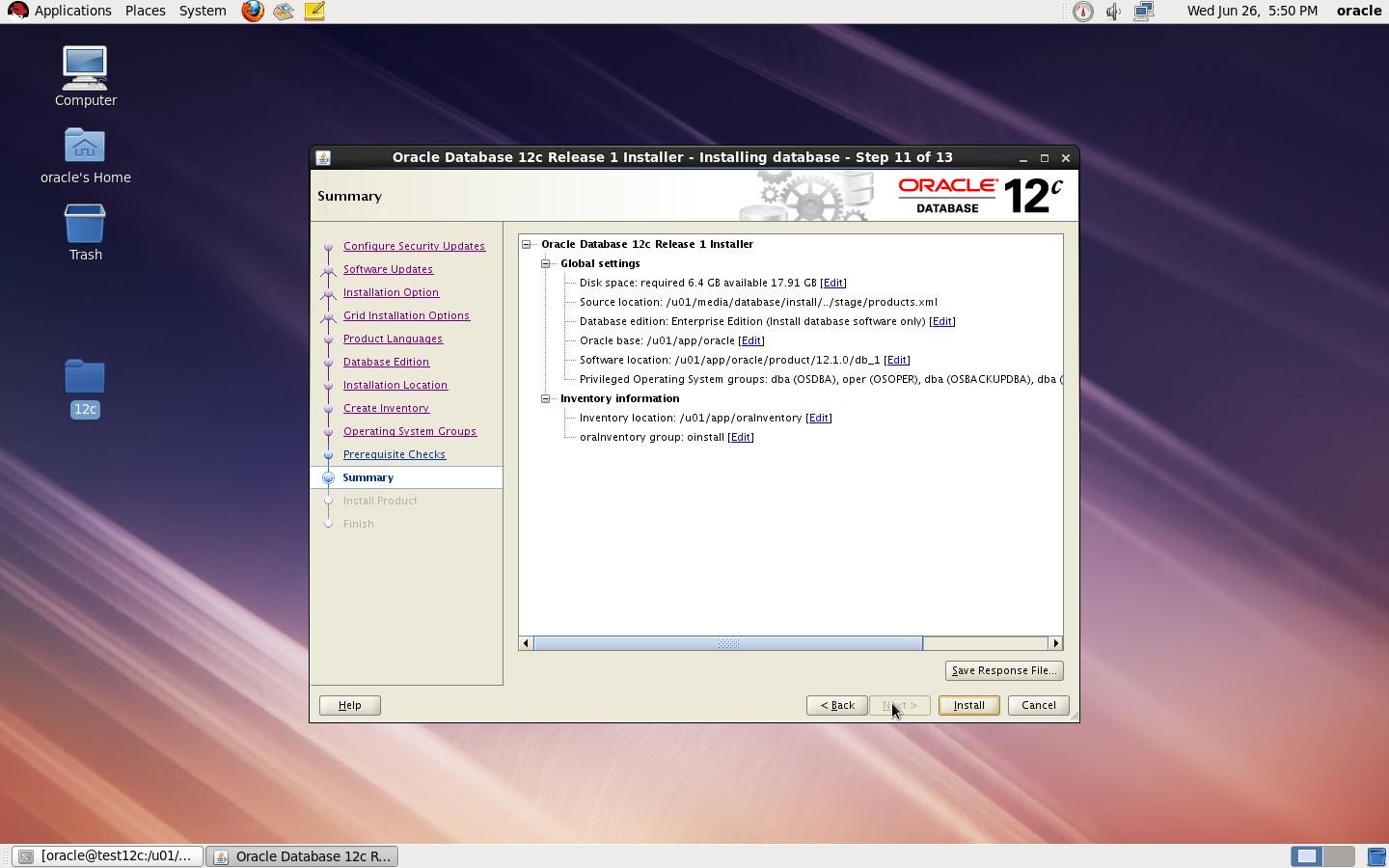Screen dimensions: 1389x868
Task: Open the Trash desktop icon
Action: (x=85, y=233)
